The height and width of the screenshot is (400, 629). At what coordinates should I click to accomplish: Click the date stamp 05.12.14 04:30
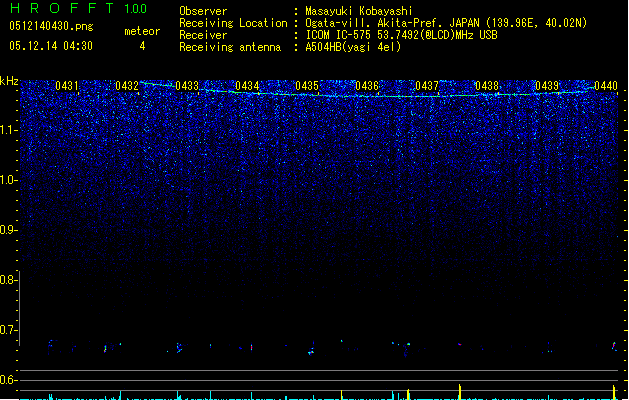pyautogui.click(x=51, y=46)
